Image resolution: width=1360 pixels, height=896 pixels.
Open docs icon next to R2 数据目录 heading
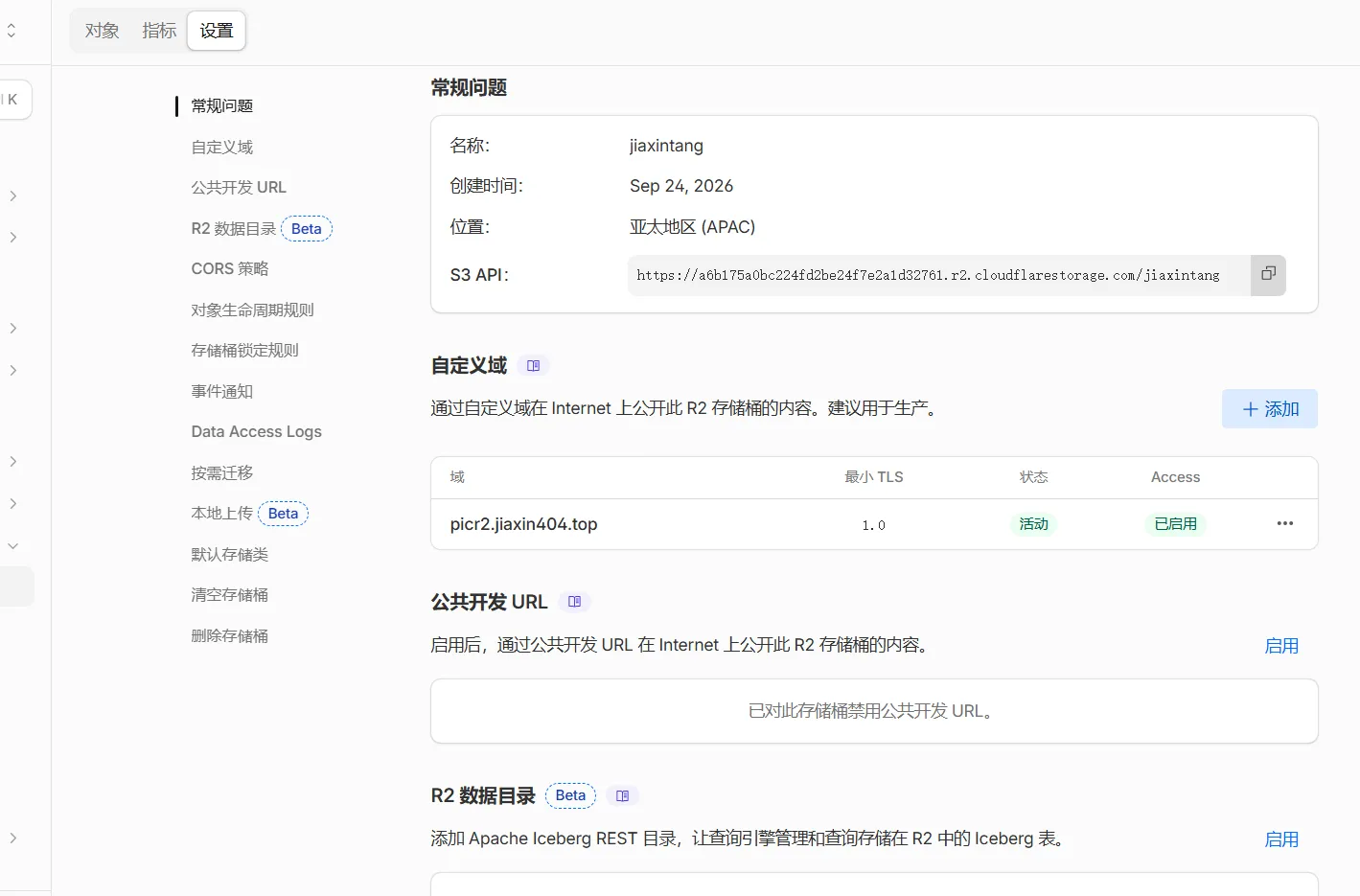[622, 795]
